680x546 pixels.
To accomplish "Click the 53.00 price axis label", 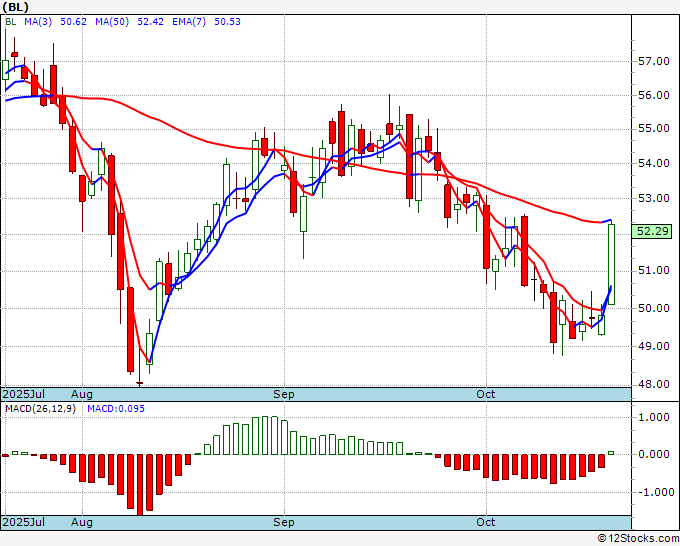I will (x=654, y=199).
